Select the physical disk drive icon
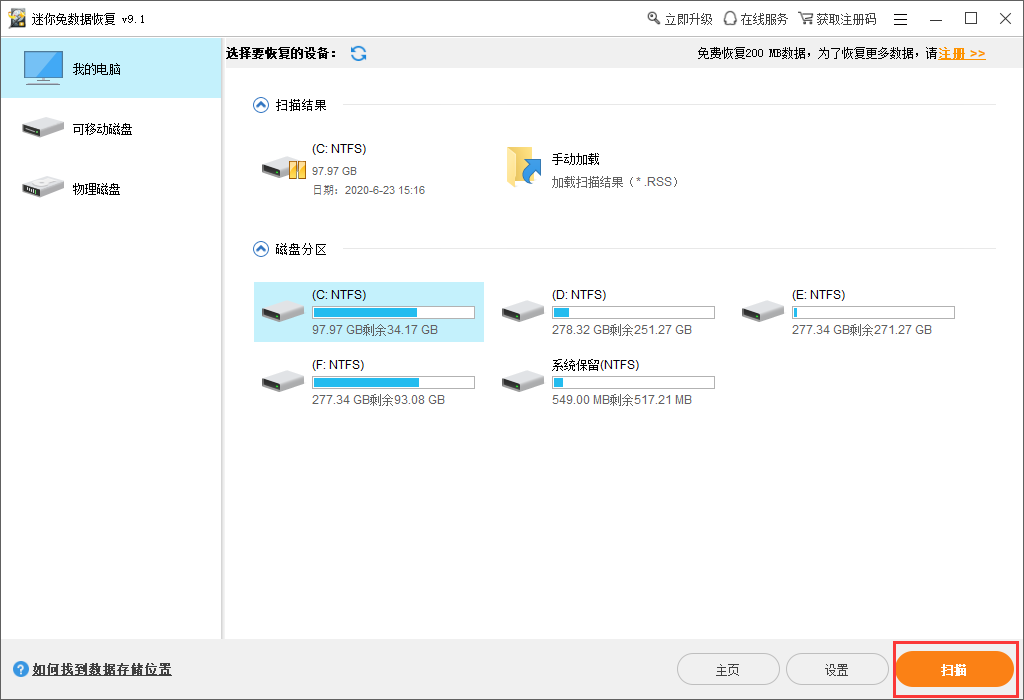 [x=43, y=187]
